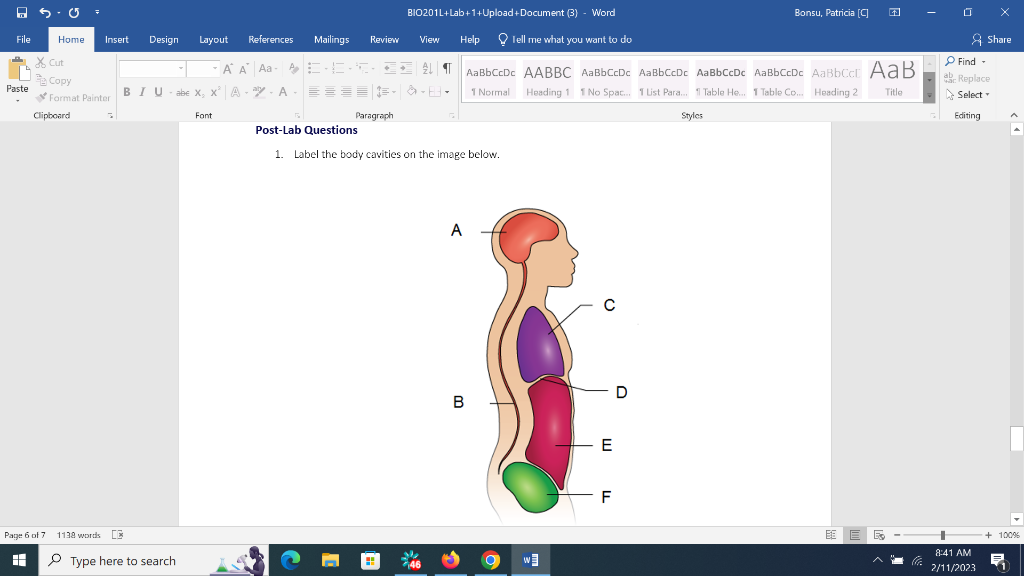This screenshot has height=576, width=1024.
Task: Justify the paragraph text
Action: [x=362, y=92]
